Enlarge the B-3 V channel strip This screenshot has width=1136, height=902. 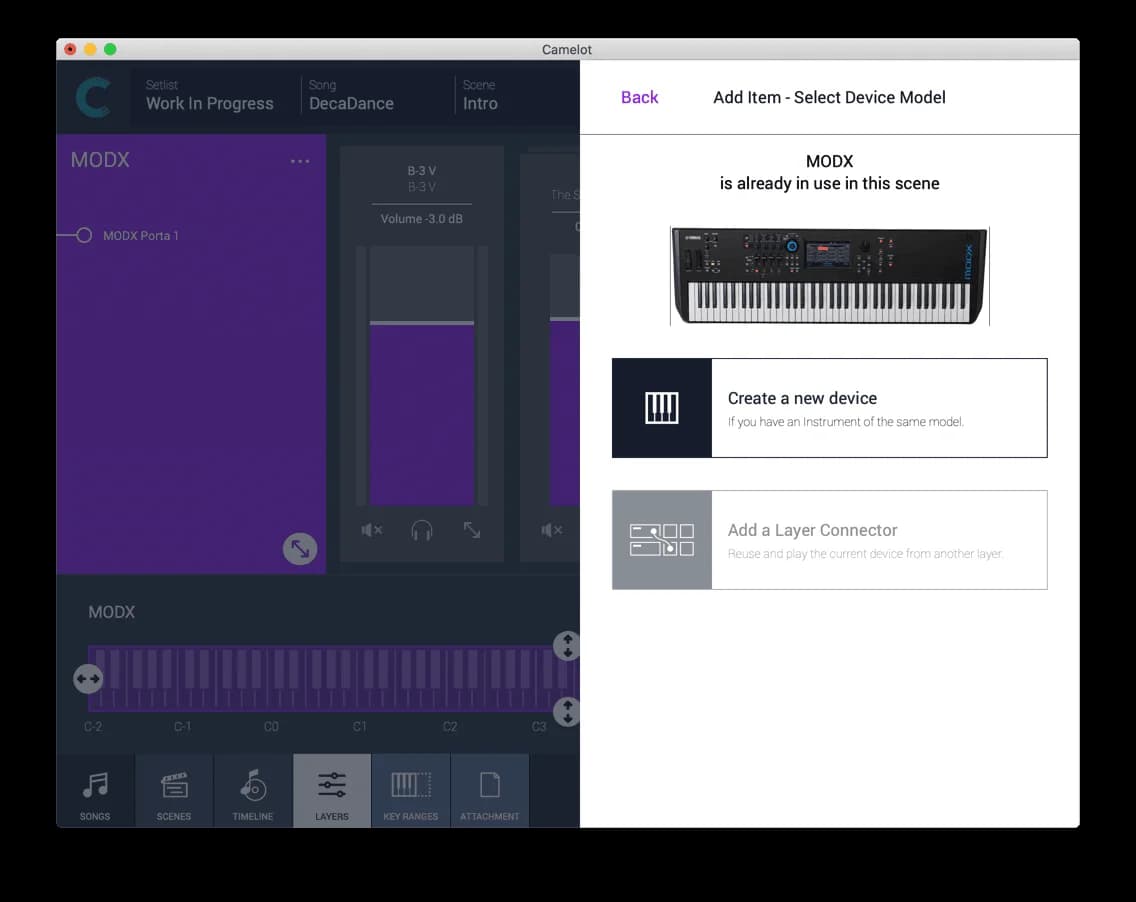point(471,530)
